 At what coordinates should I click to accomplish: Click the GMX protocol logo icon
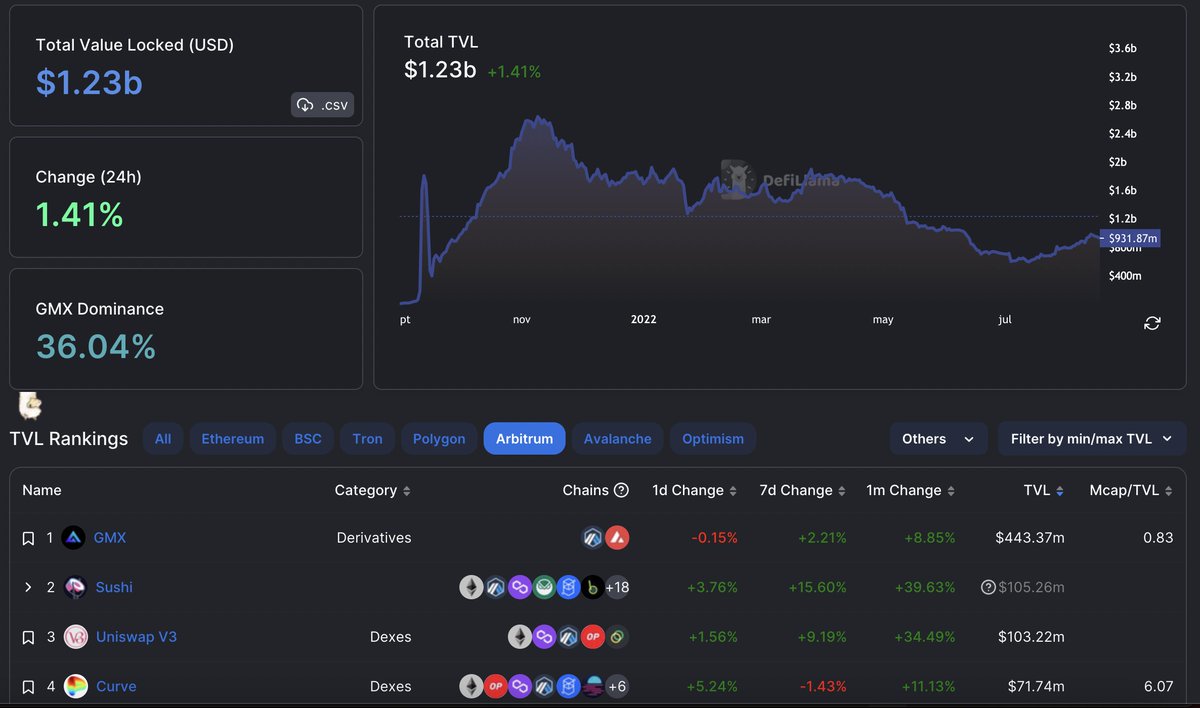point(72,537)
